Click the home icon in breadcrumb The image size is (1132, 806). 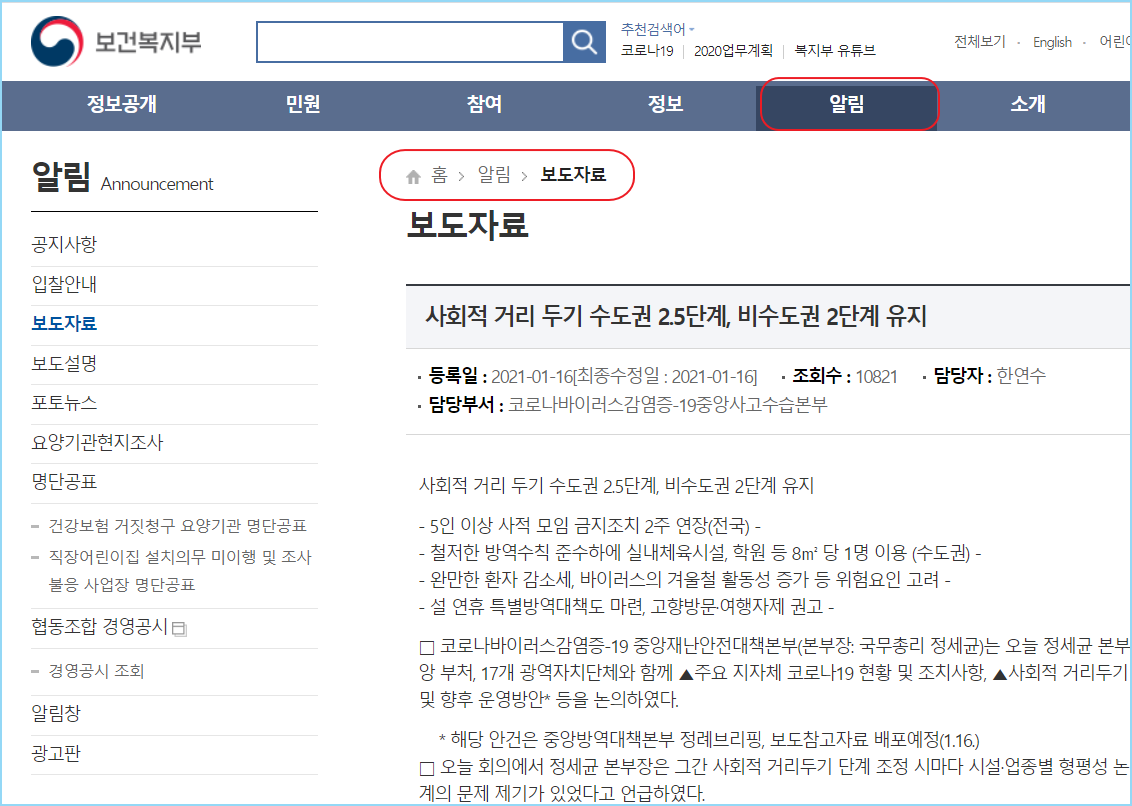(x=414, y=176)
